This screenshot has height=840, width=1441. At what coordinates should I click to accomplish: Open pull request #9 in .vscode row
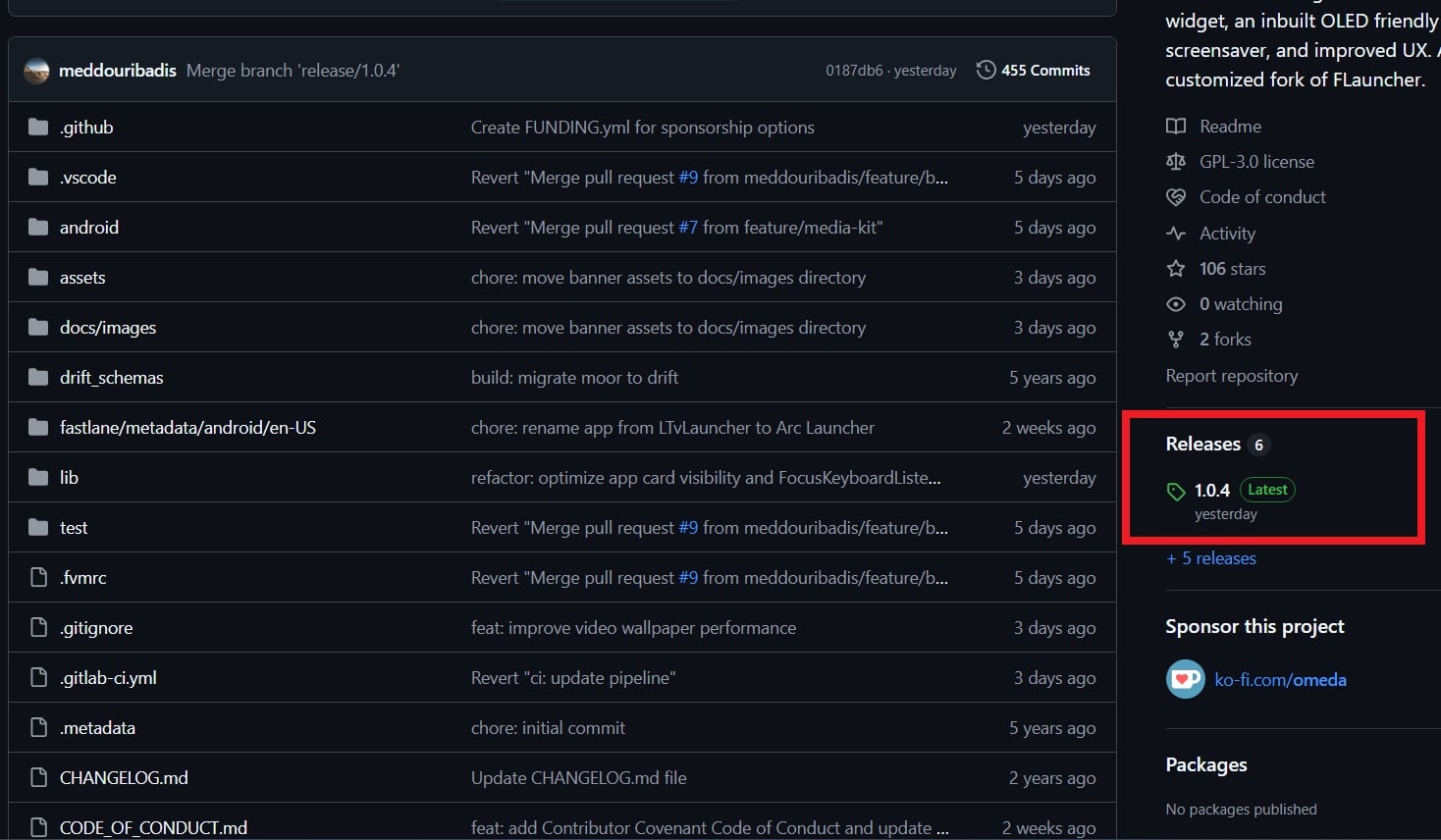[688, 178]
